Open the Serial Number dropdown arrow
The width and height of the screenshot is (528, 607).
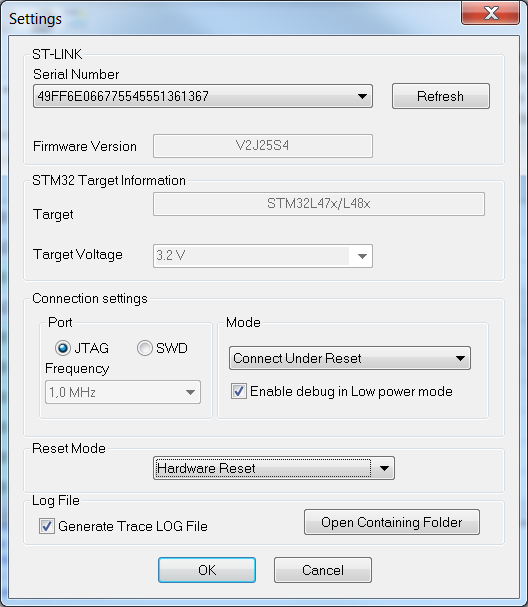click(x=362, y=96)
